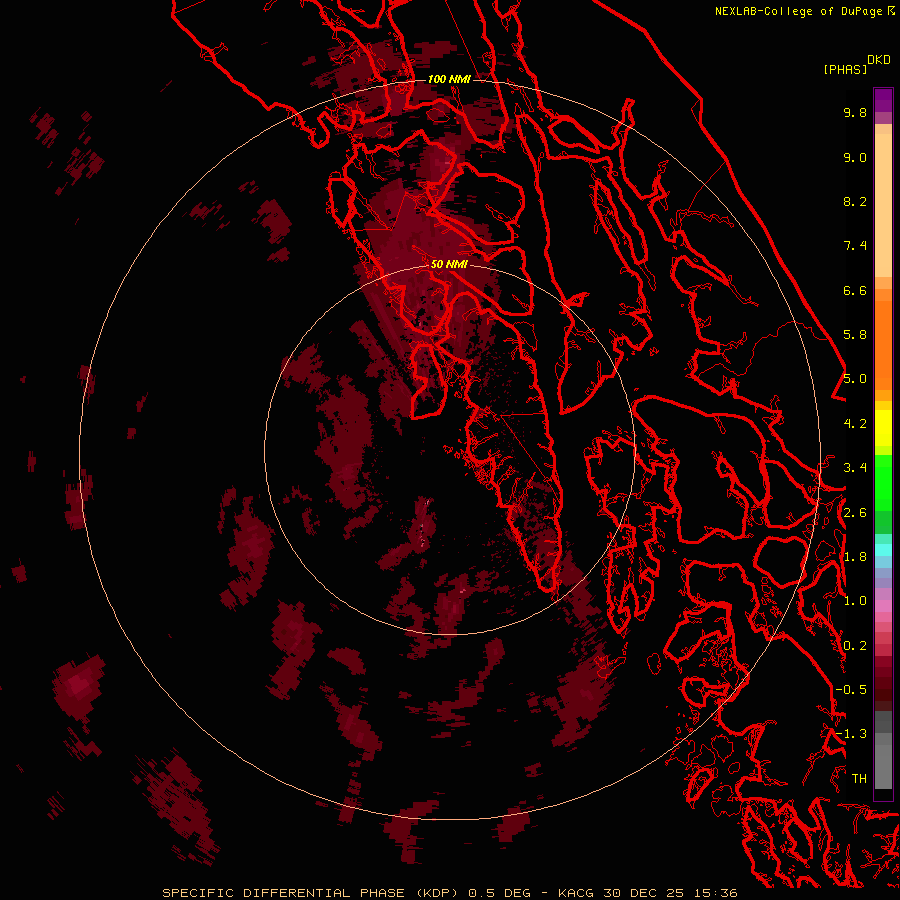Click the 5.8 value on the color scale

(x=855, y=335)
